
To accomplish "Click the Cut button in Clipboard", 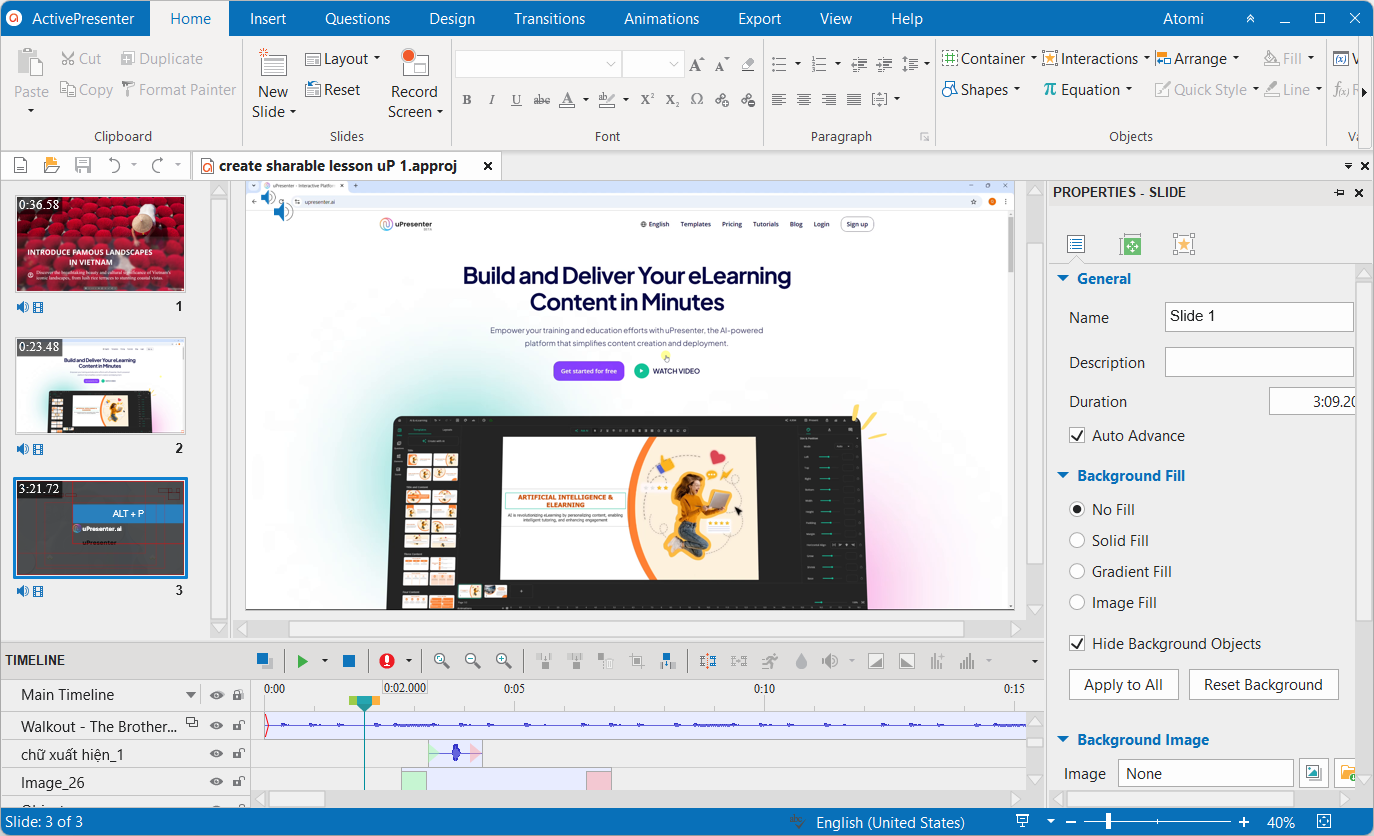I will (81, 59).
